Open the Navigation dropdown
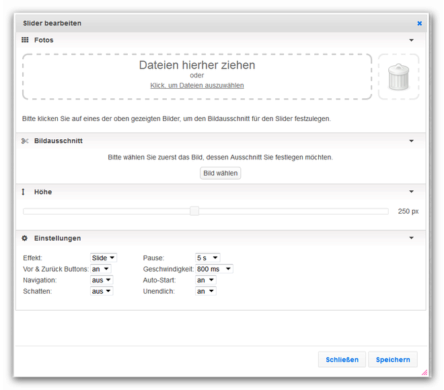The image size is (444, 390). (x=102, y=280)
